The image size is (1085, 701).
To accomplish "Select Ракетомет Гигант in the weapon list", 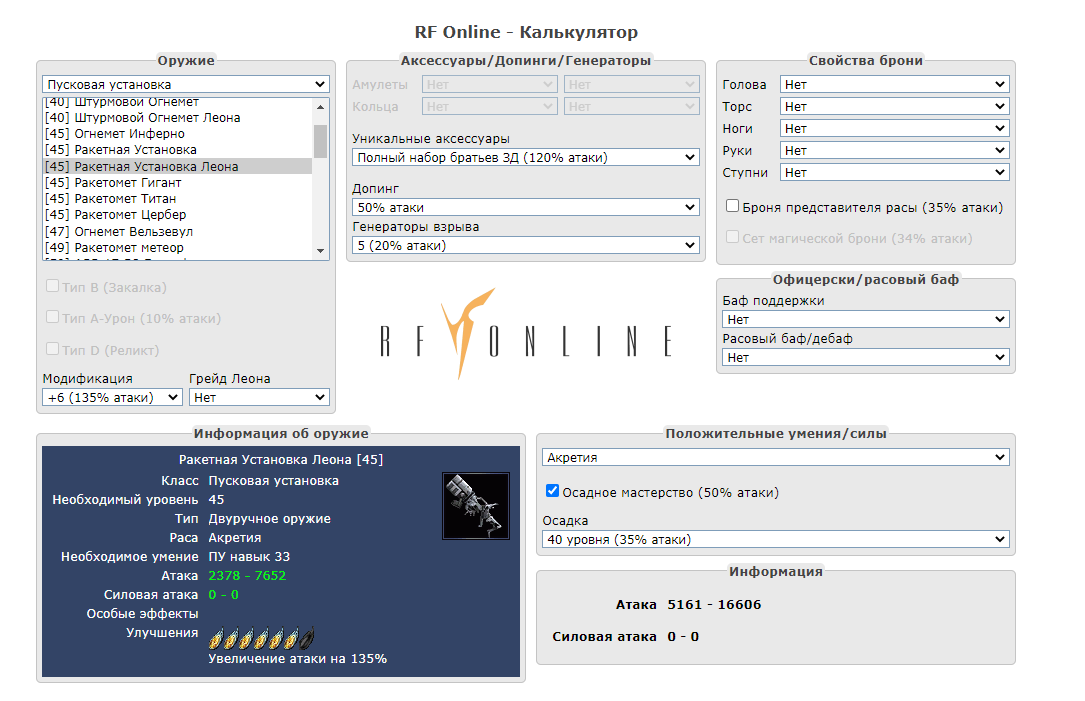I will (130, 183).
